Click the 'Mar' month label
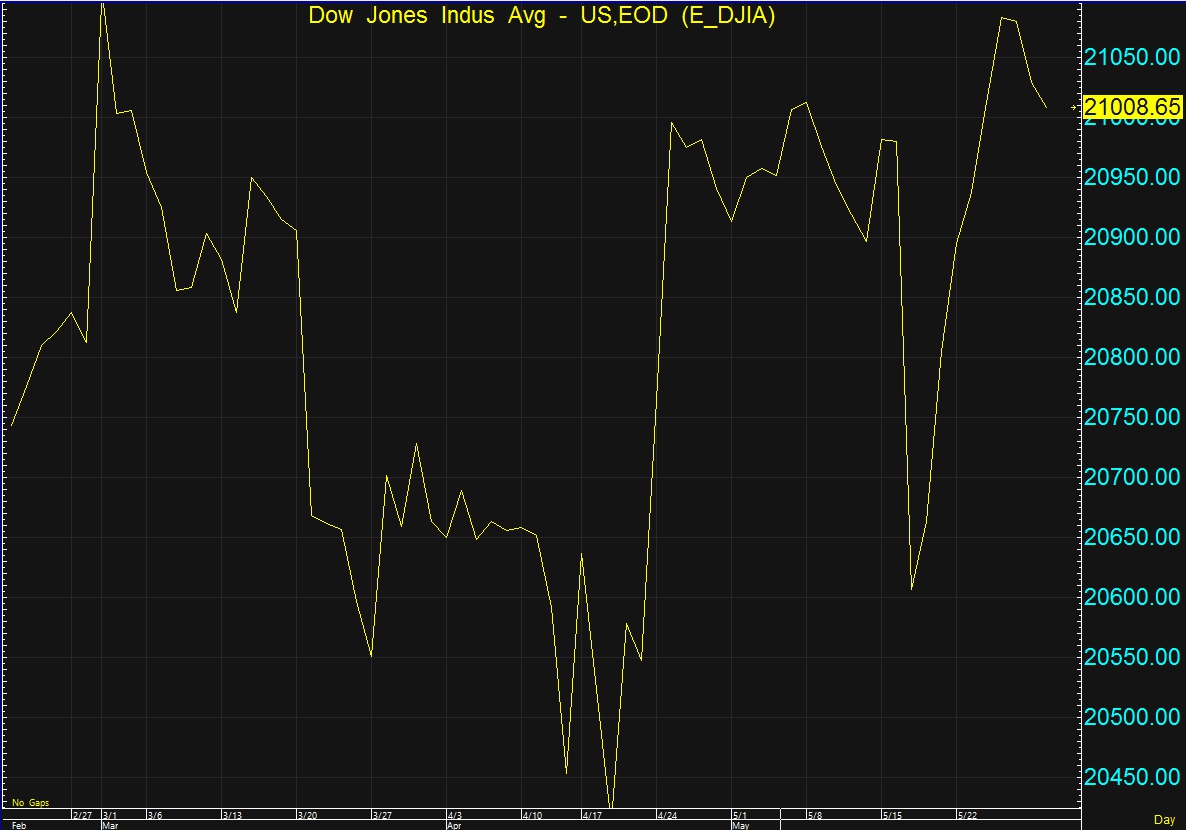Viewport: 1186px width, 830px height. click(110, 826)
